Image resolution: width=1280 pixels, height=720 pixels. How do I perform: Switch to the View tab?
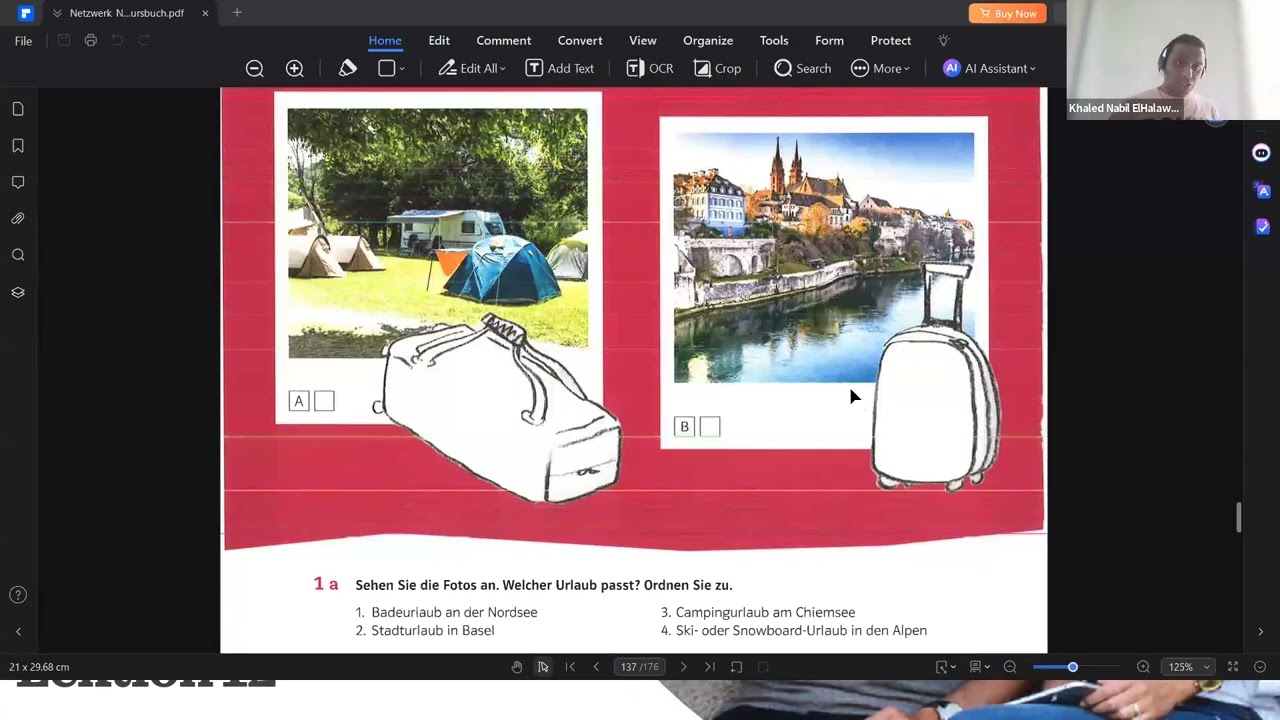coord(643,40)
